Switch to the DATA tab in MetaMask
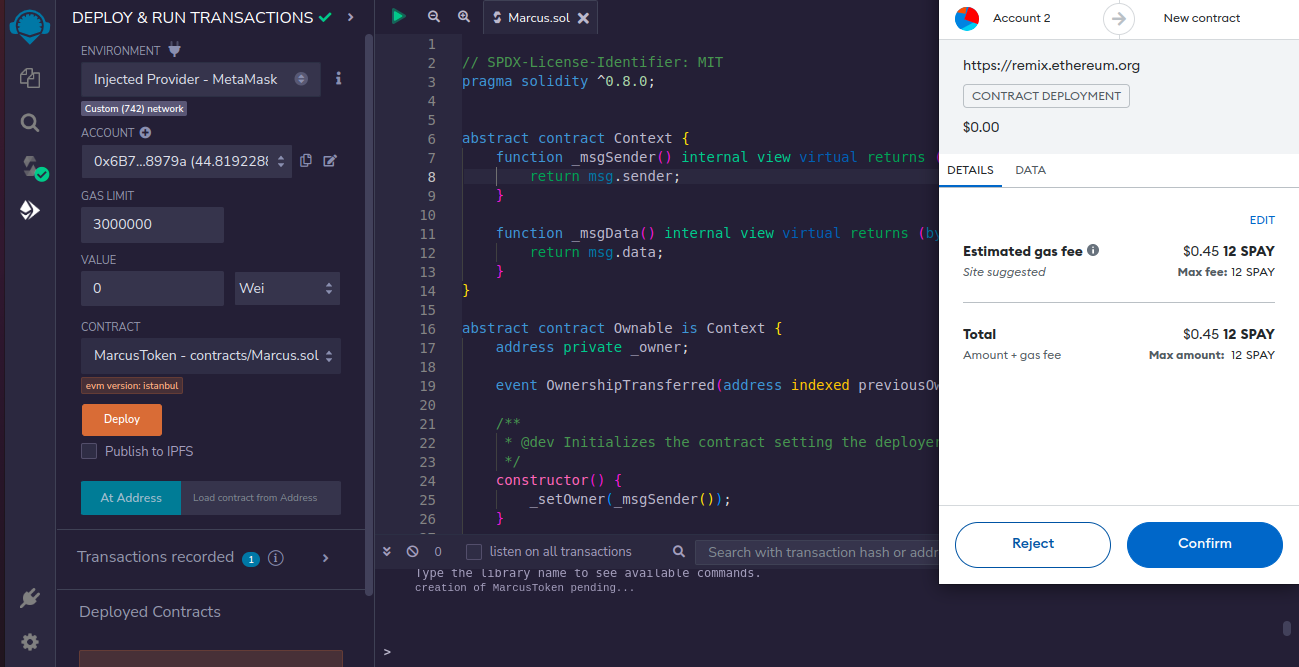The height and width of the screenshot is (667, 1299). tap(1030, 170)
